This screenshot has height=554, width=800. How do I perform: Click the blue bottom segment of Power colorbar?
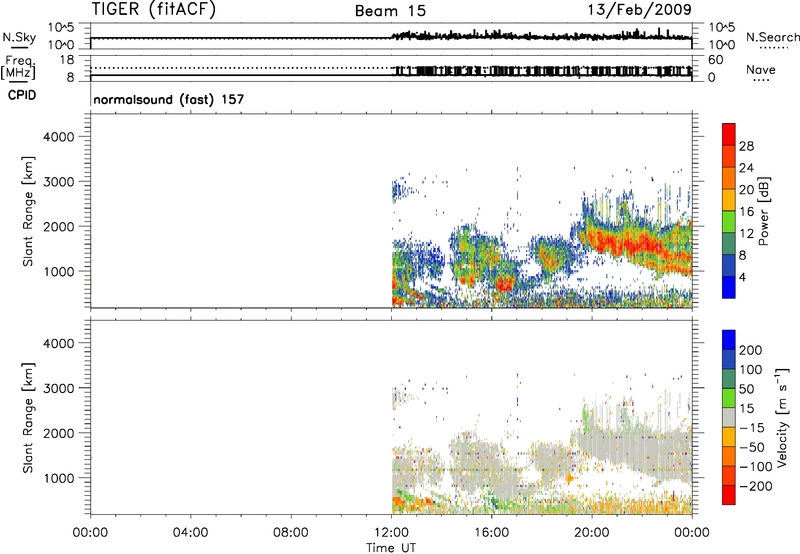[x=729, y=287]
